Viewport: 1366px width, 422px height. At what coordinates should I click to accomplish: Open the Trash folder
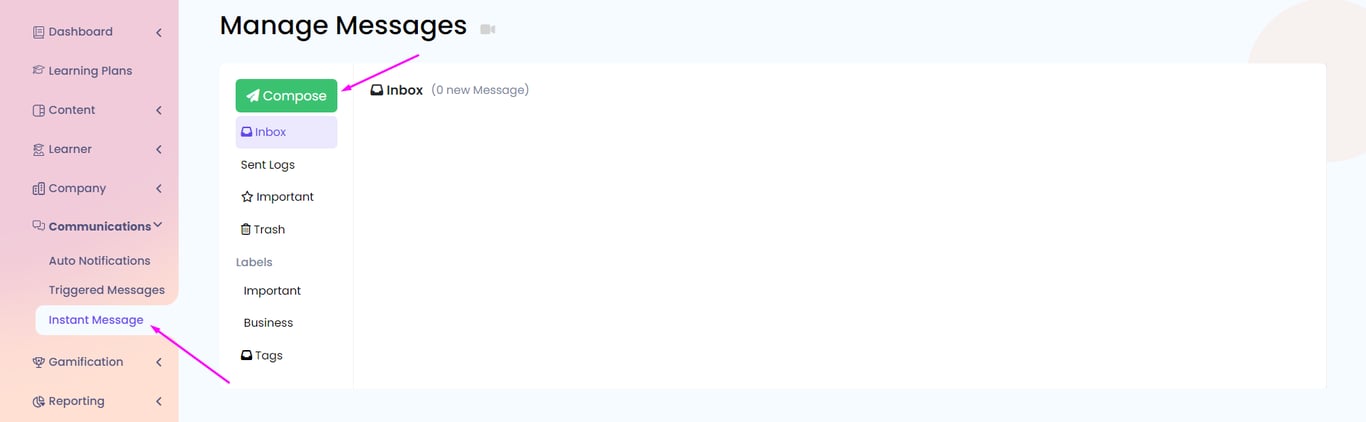263,229
